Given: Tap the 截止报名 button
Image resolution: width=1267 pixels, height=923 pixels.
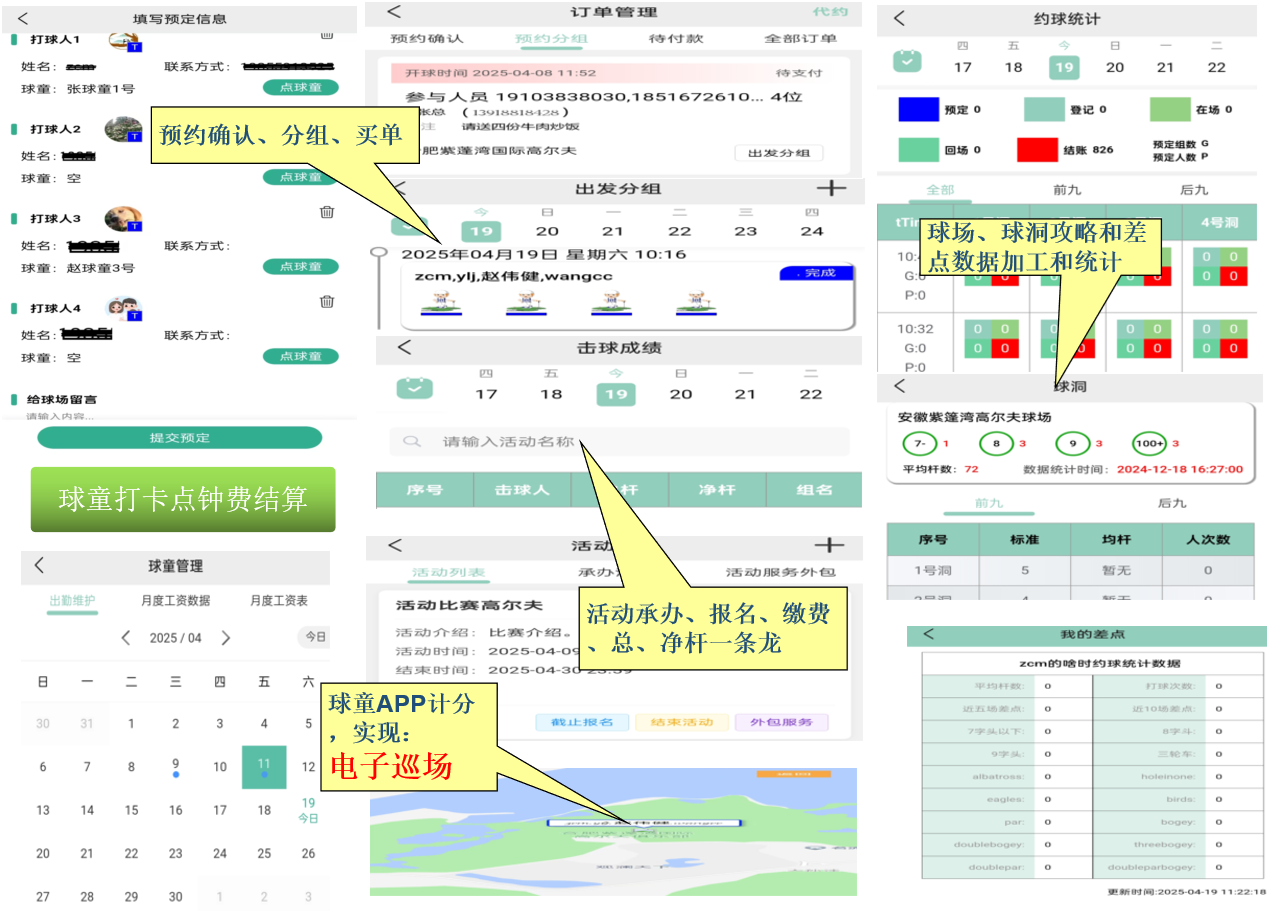Looking at the screenshot, I should [x=582, y=722].
